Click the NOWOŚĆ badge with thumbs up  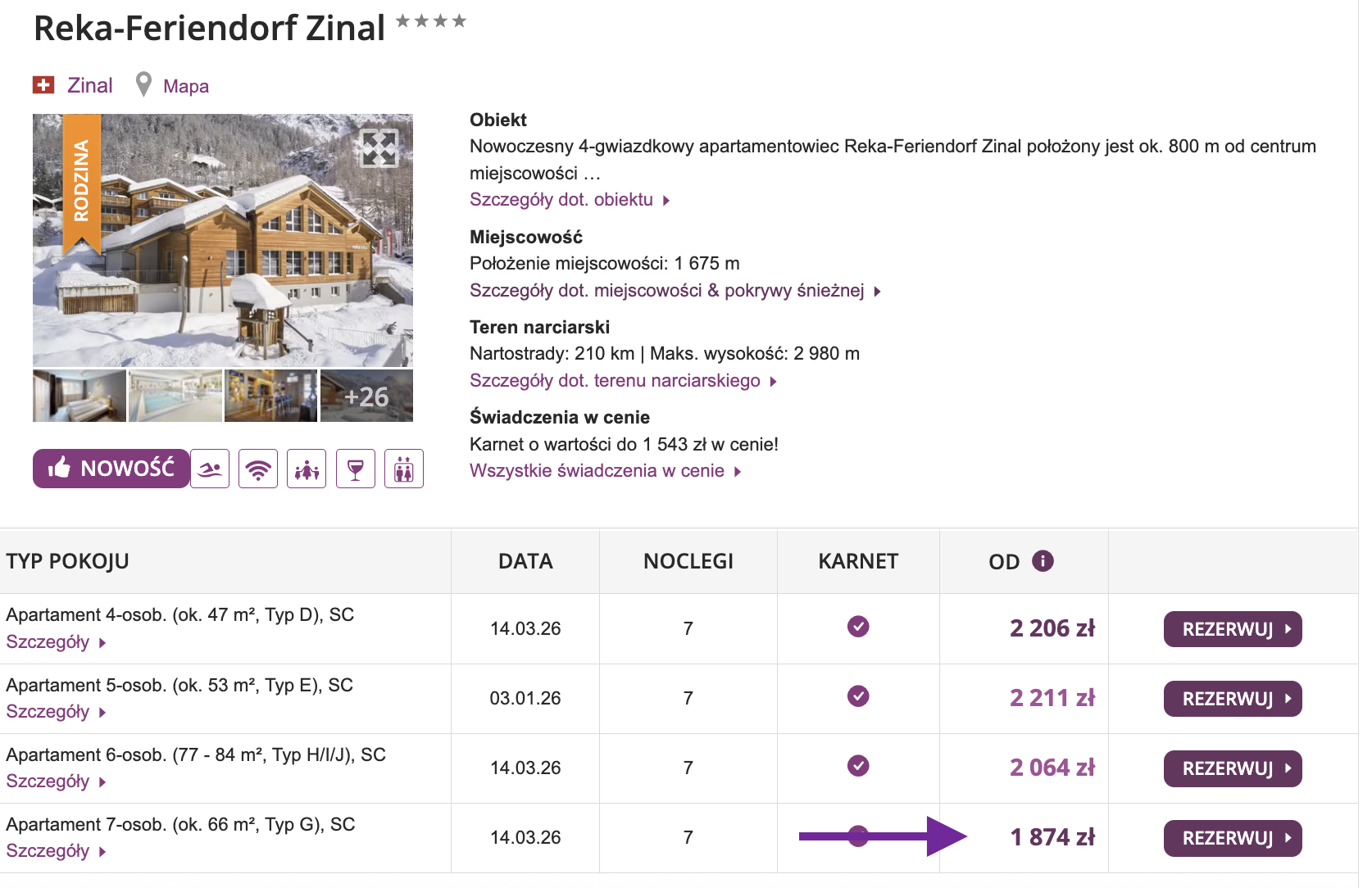(110, 468)
